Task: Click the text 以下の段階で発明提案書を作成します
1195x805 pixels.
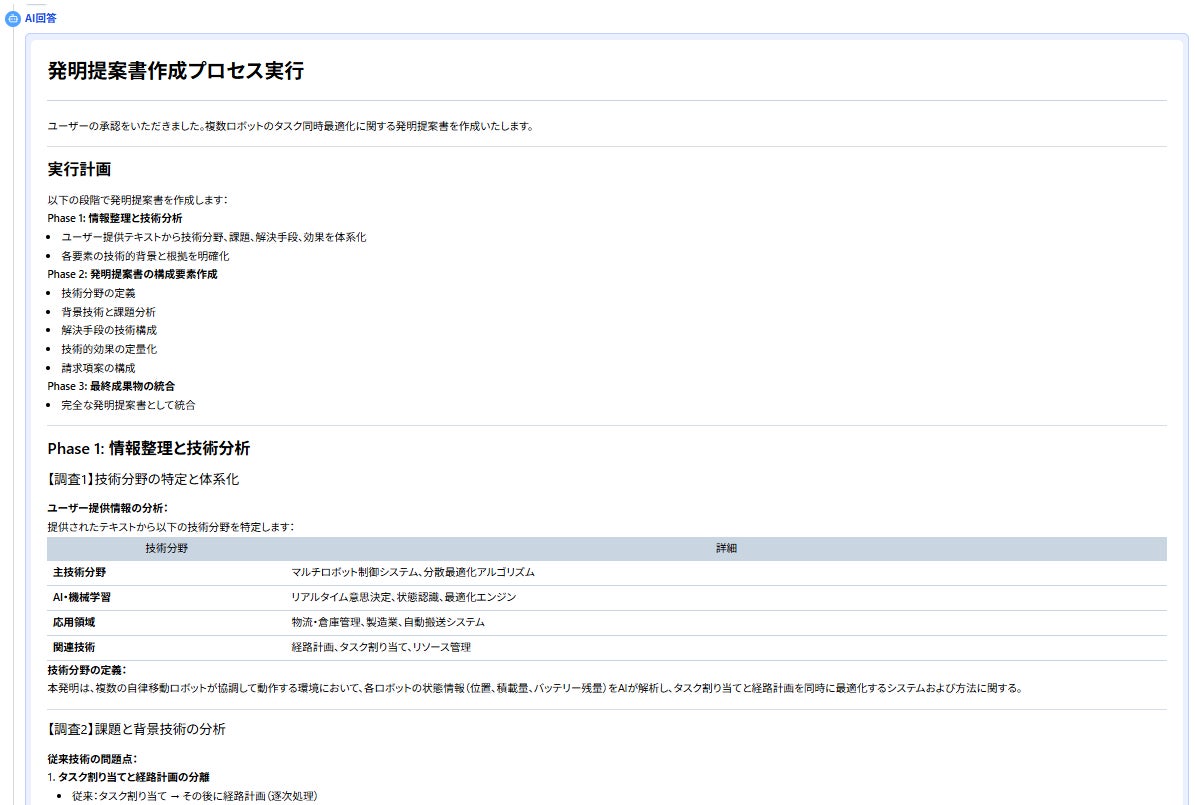Action: (x=137, y=200)
